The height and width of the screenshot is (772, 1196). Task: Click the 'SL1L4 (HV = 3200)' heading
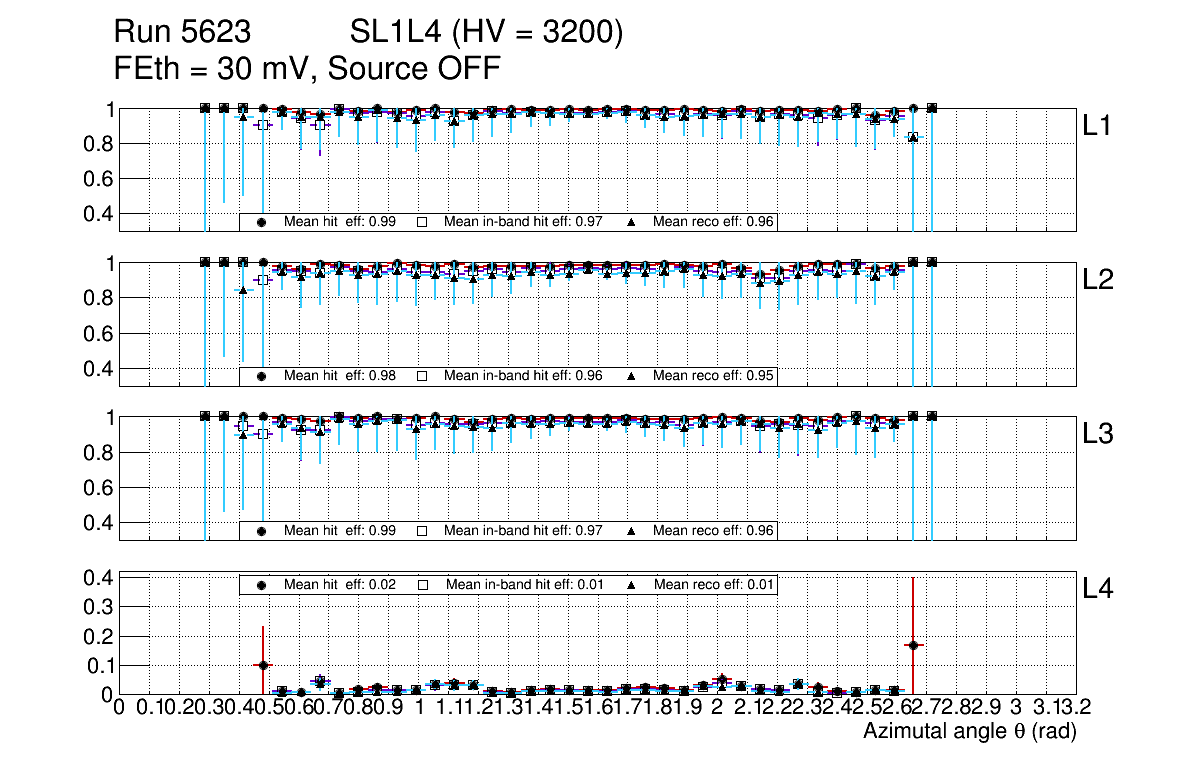(487, 34)
